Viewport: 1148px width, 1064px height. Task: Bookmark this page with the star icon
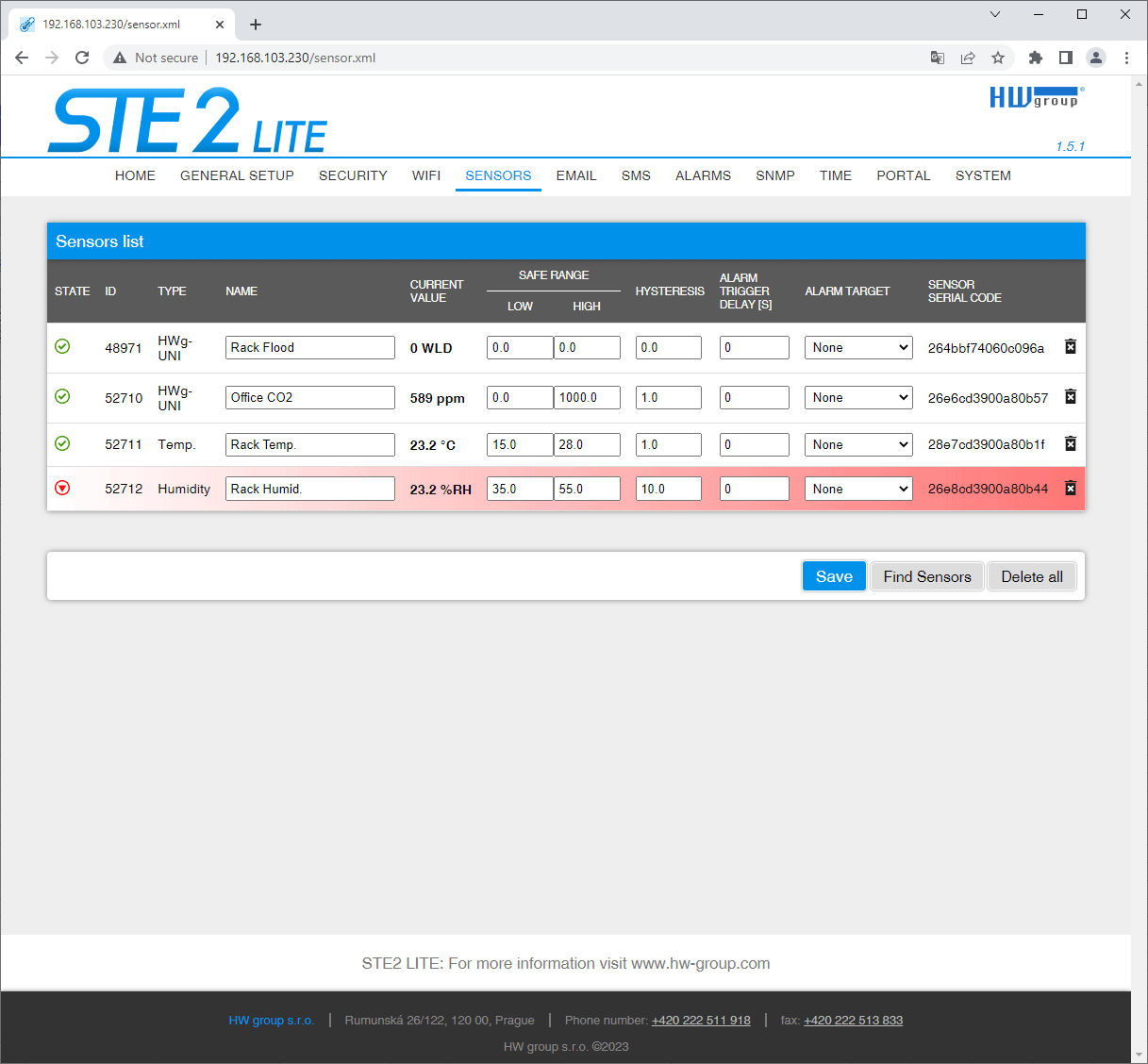pos(997,58)
